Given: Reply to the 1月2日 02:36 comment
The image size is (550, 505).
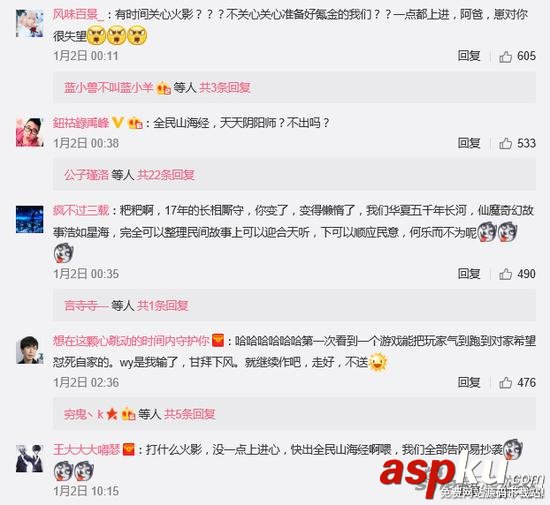Looking at the screenshot, I should (x=469, y=383).
